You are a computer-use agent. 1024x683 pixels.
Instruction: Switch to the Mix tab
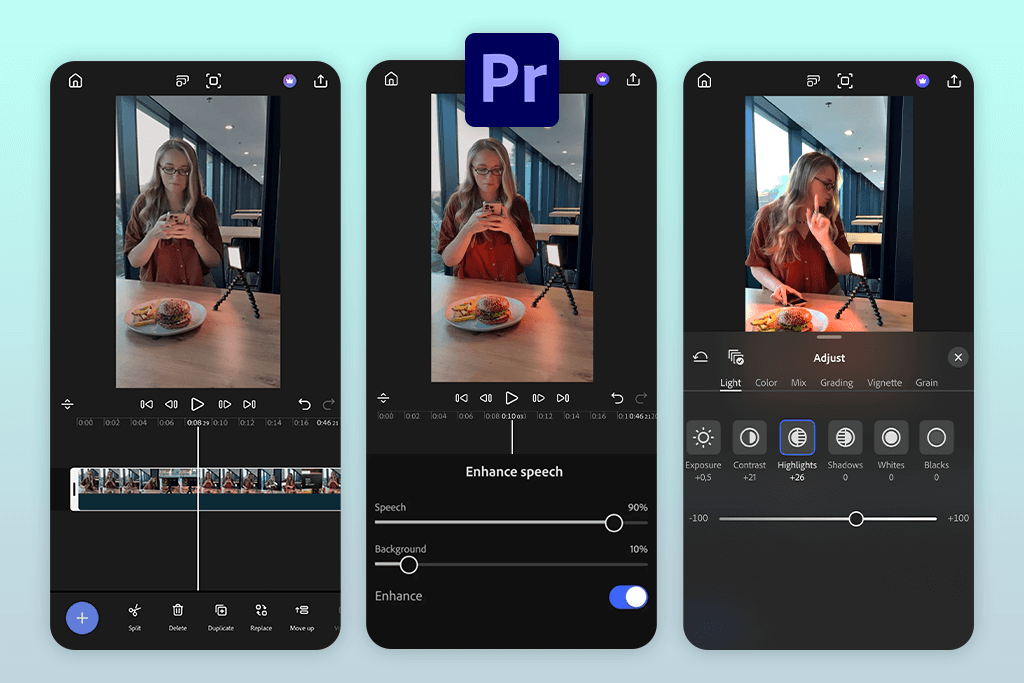click(x=799, y=383)
